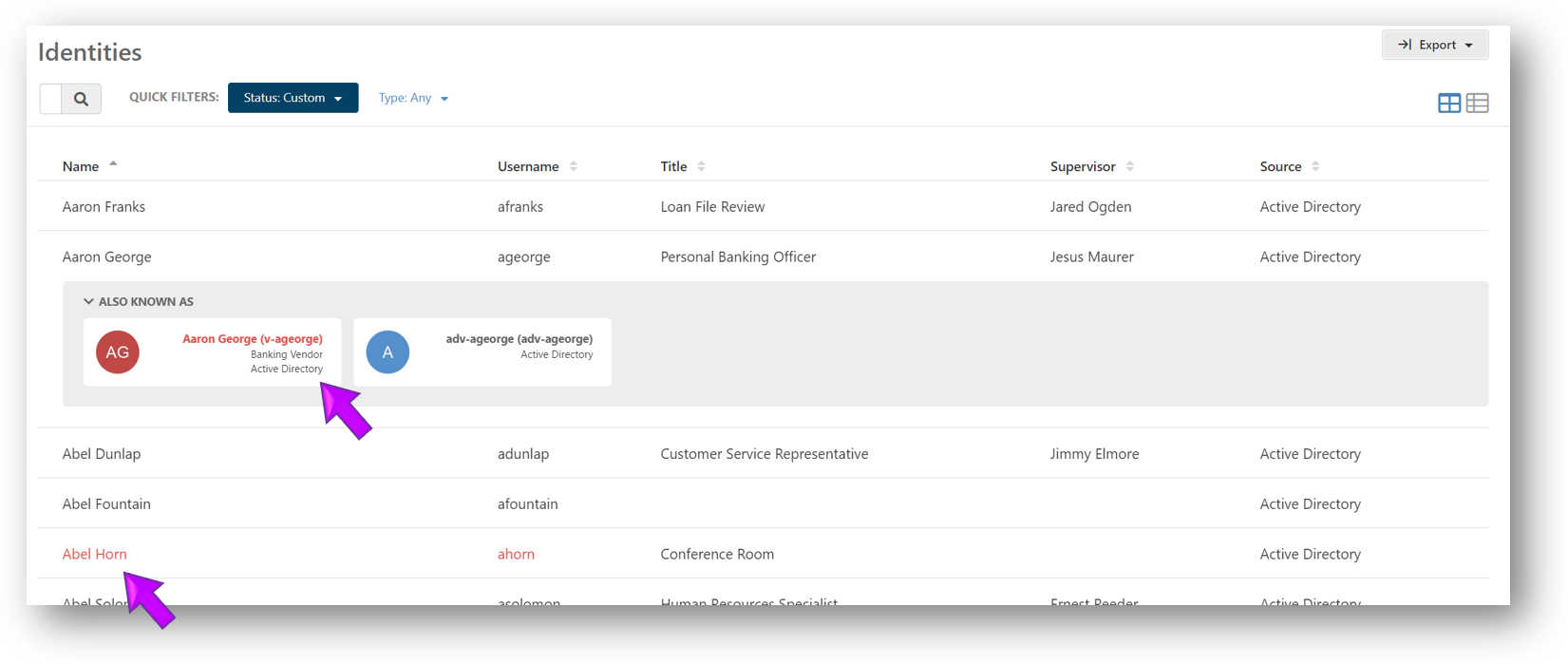Collapse the Also Known As section
1568x664 pixels.
pyautogui.click(x=88, y=302)
